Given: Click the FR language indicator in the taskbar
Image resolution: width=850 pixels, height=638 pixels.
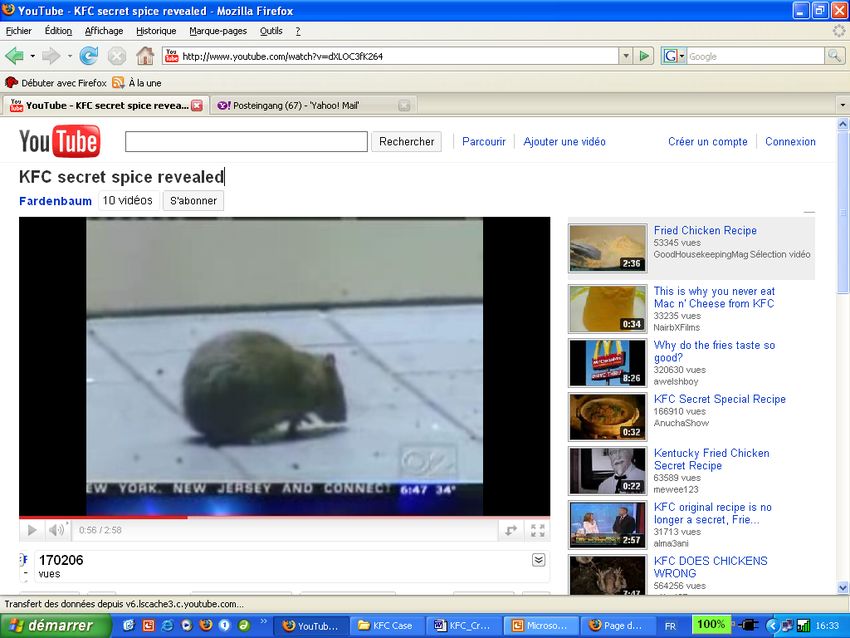Looking at the screenshot, I should pyautogui.click(x=670, y=626).
